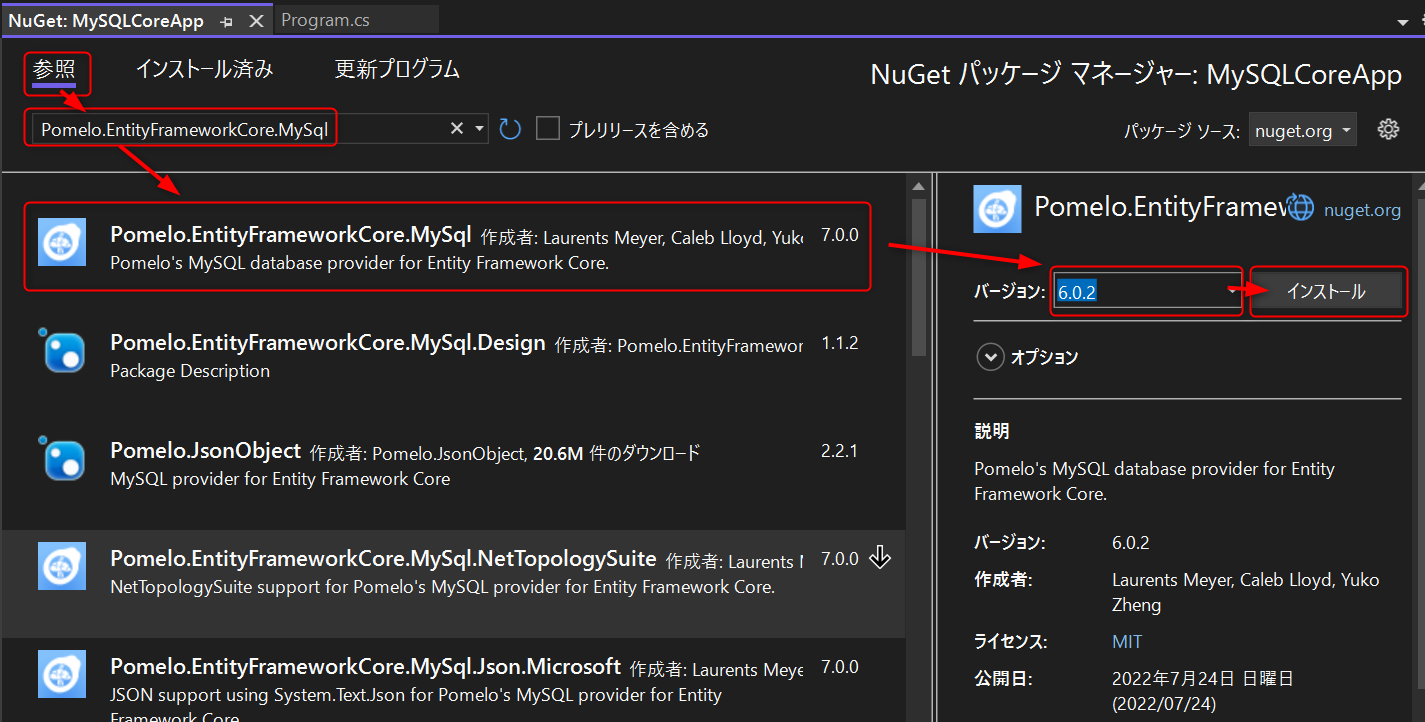Click the Pomelo.JsonObject package icon

(x=61, y=460)
